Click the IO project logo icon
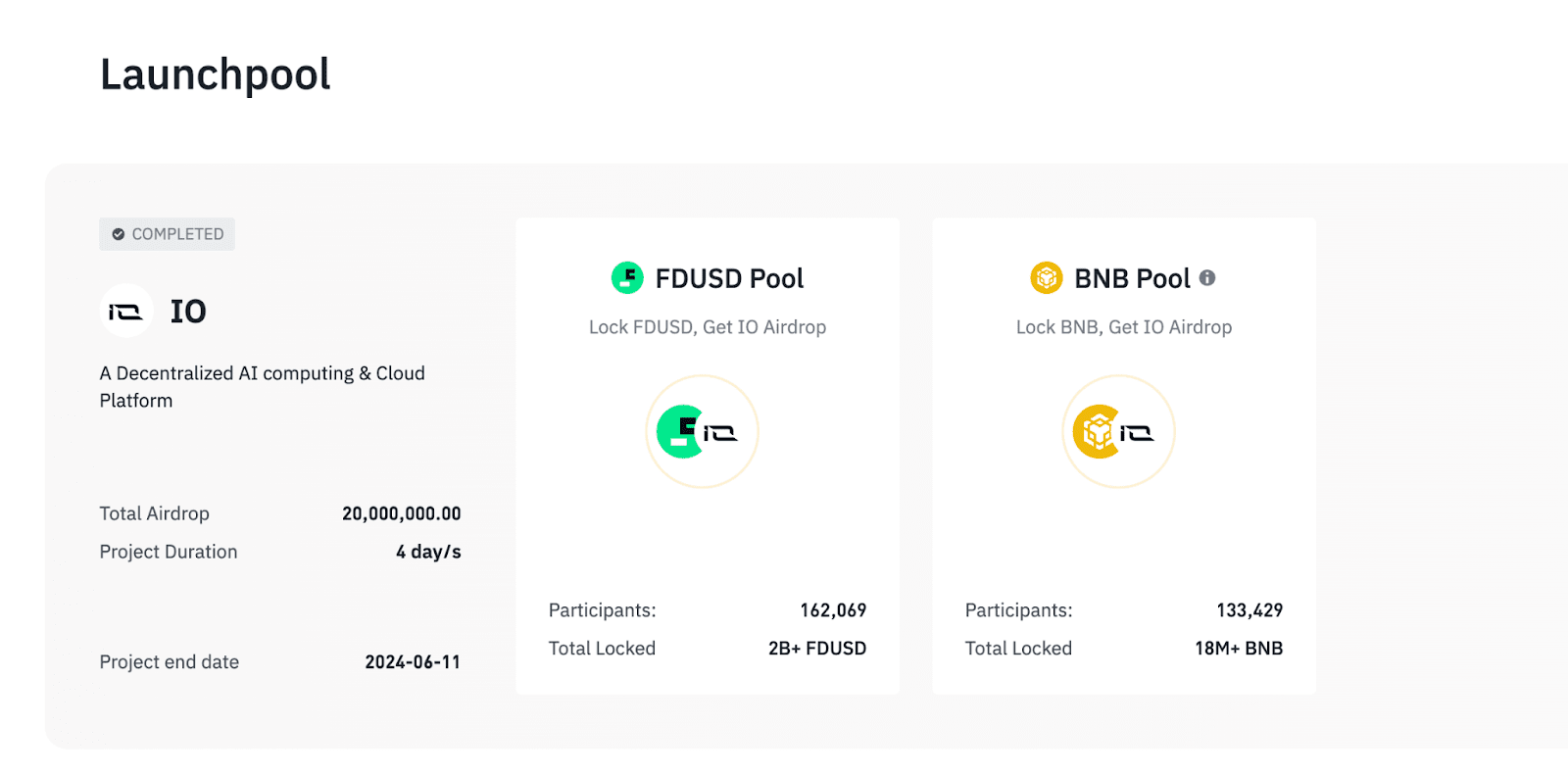 (x=125, y=312)
